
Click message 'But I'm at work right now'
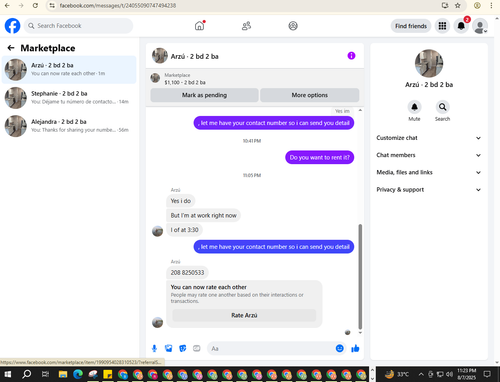point(203,215)
